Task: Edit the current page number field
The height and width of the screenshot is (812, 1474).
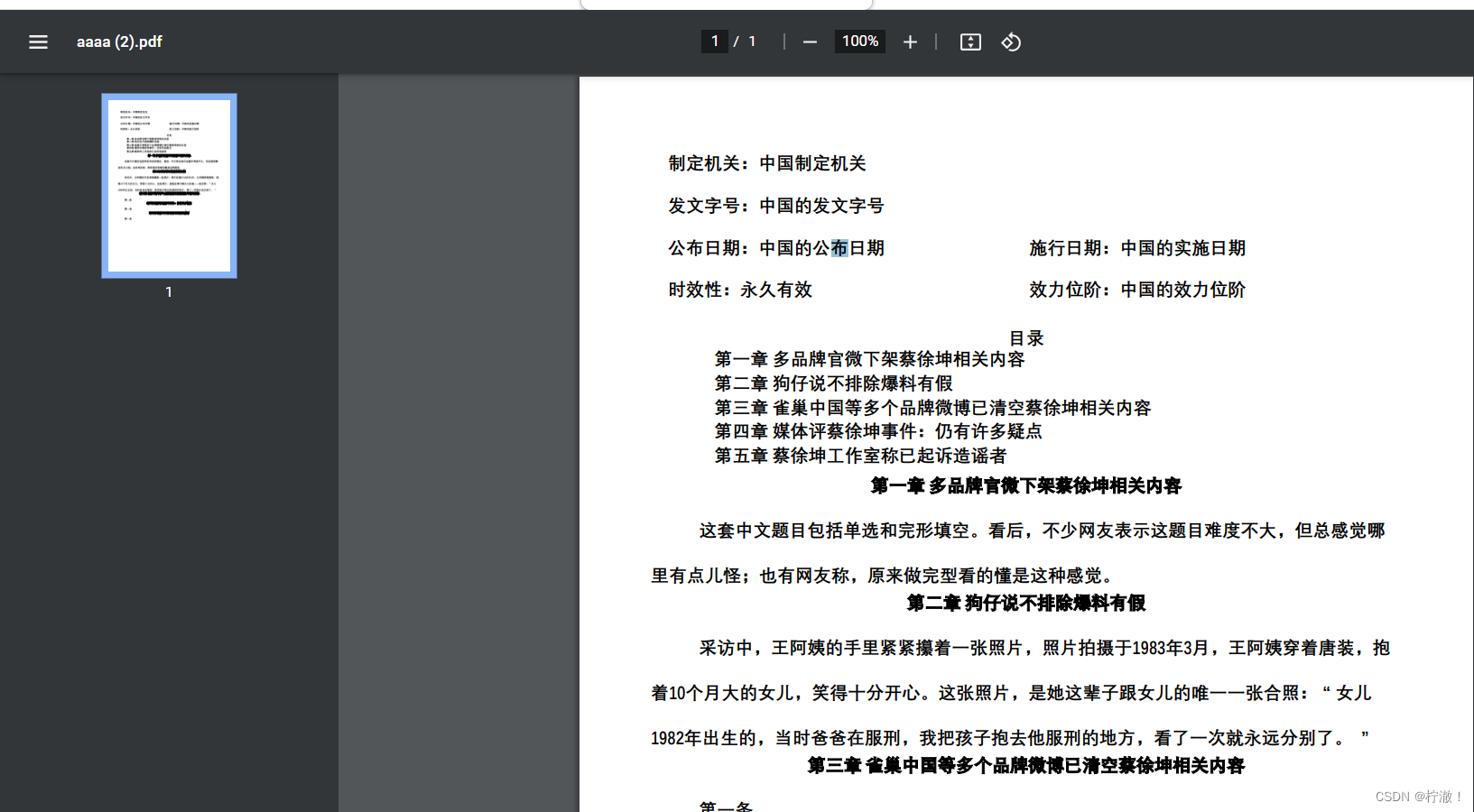Action: point(715,42)
